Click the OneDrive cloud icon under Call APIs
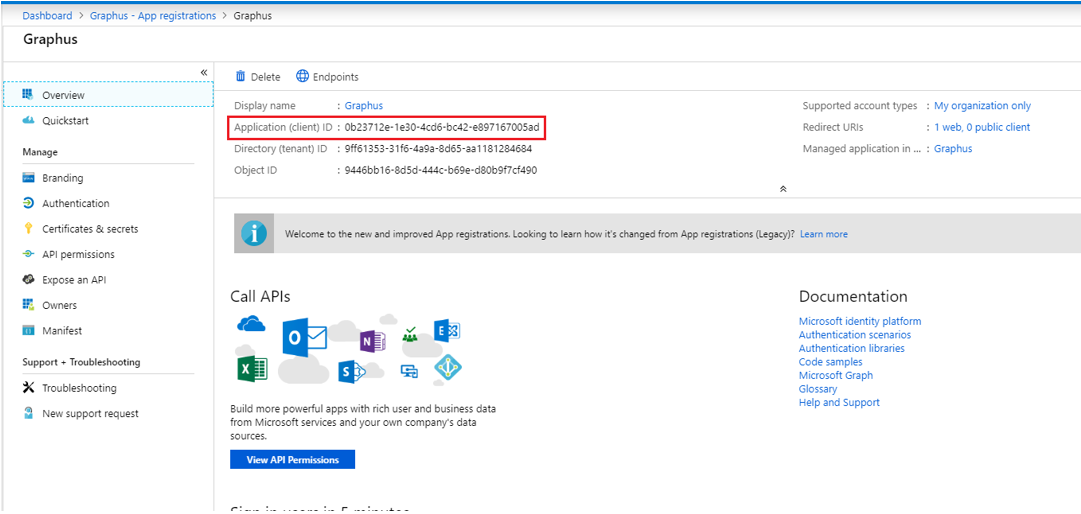The width and height of the screenshot is (1081, 514). (251, 322)
